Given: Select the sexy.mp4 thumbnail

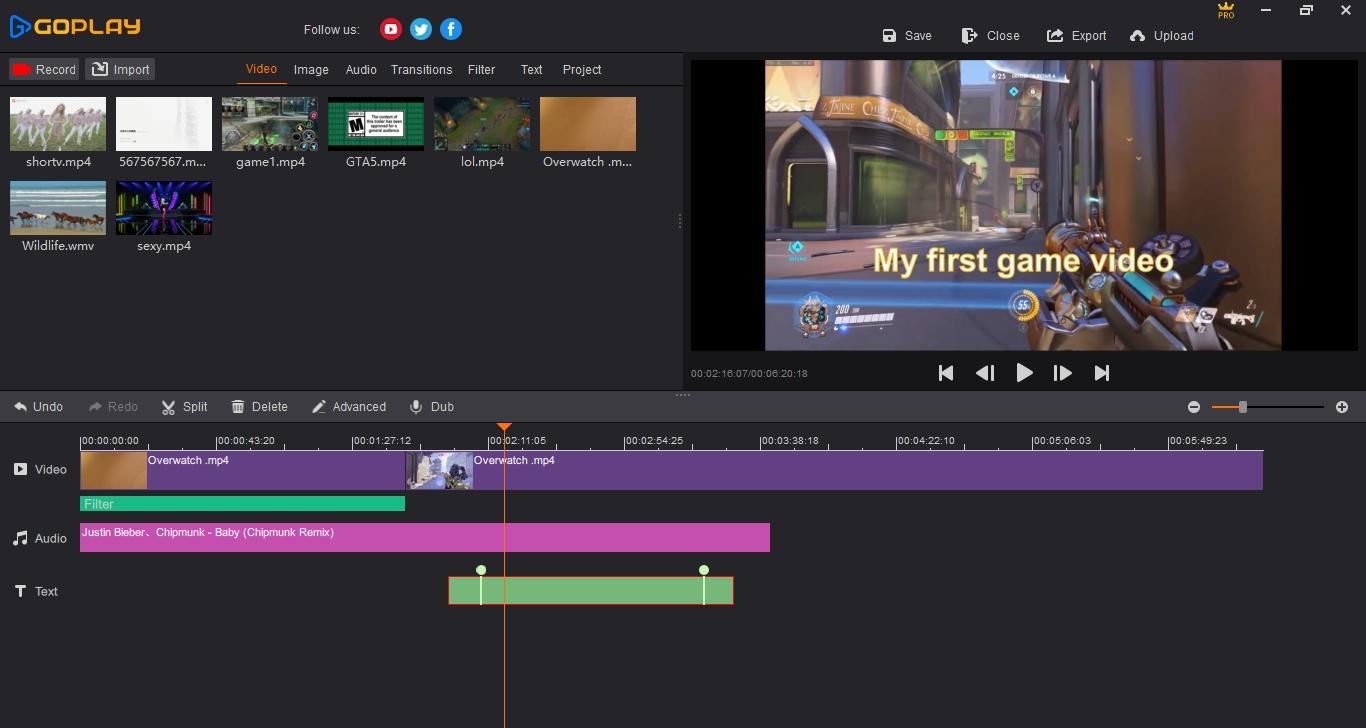Looking at the screenshot, I should pyautogui.click(x=164, y=208).
